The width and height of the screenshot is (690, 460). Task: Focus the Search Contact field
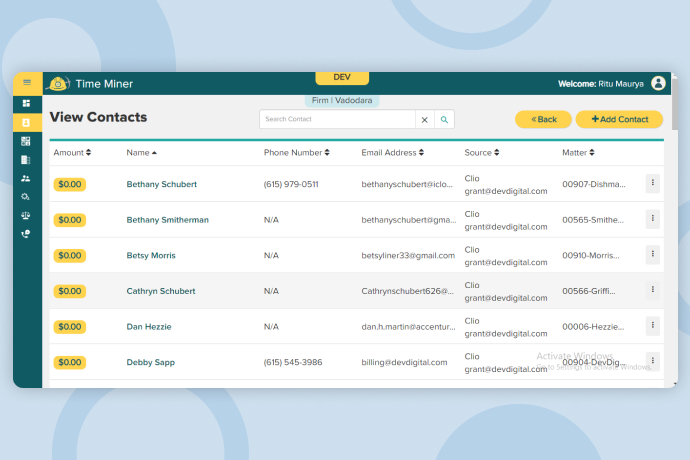pos(338,119)
